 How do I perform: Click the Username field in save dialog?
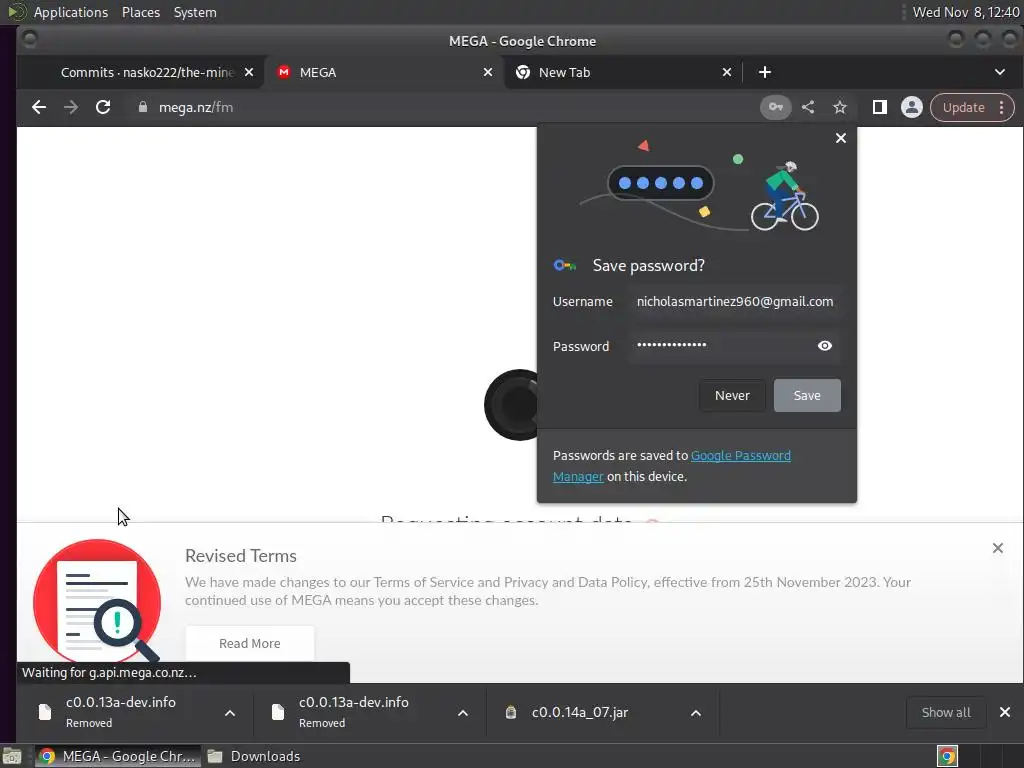735,302
